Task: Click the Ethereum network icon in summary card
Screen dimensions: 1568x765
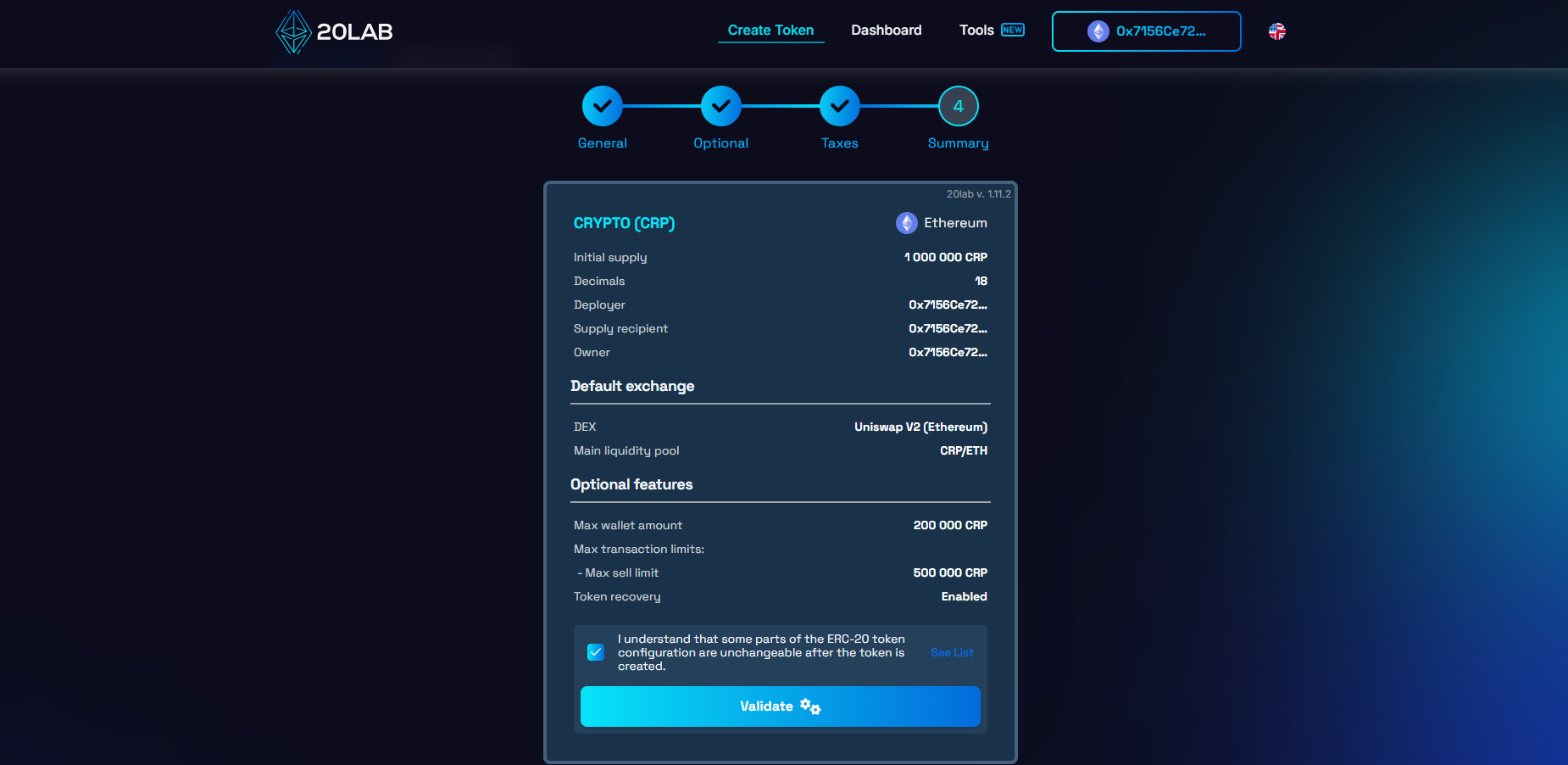Action: point(907,223)
